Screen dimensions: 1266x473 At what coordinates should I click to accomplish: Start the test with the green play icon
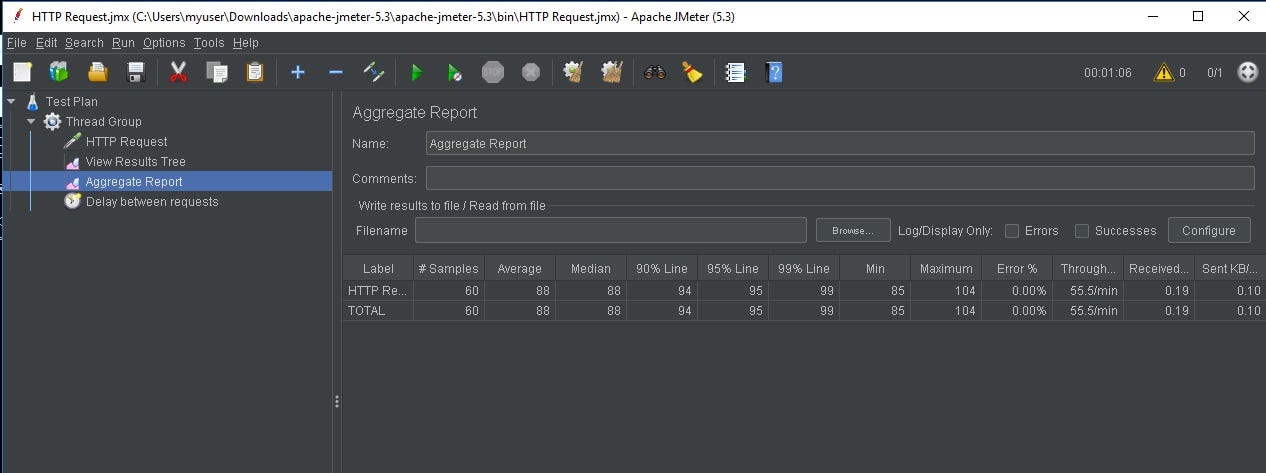[417, 72]
